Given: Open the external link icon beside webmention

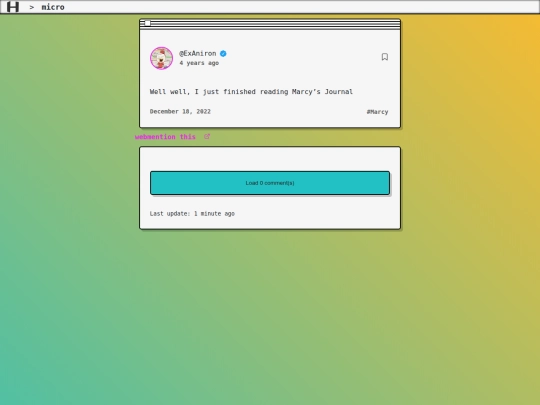Looking at the screenshot, I should coord(207,136).
